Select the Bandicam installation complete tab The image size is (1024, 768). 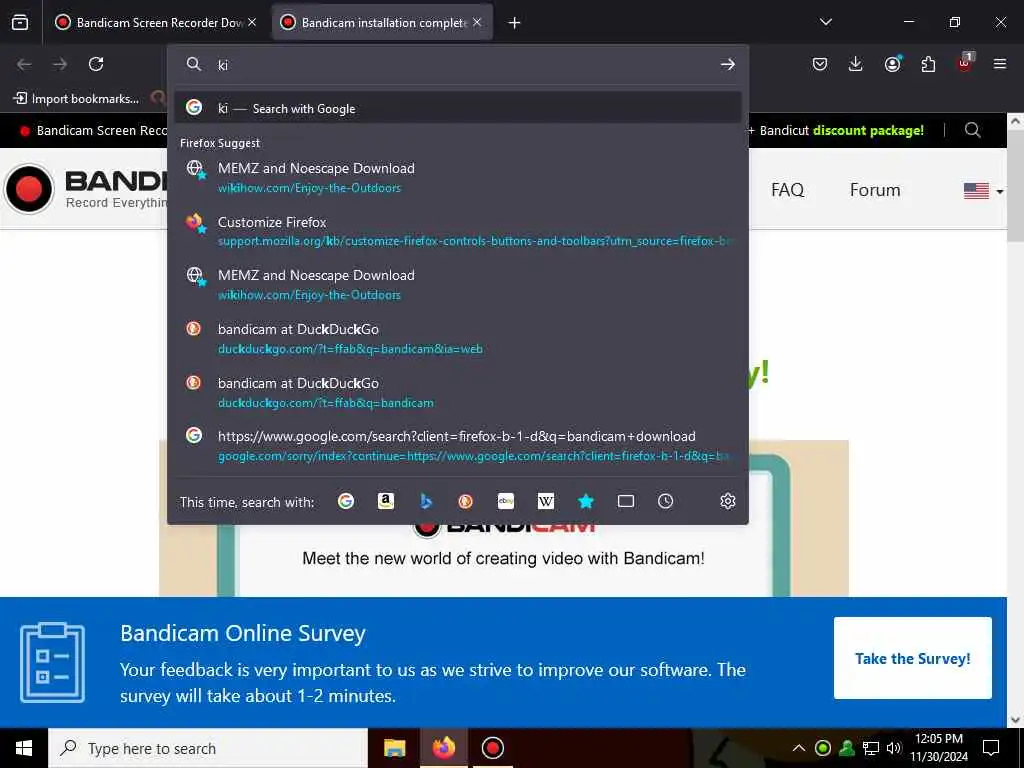[383, 22]
